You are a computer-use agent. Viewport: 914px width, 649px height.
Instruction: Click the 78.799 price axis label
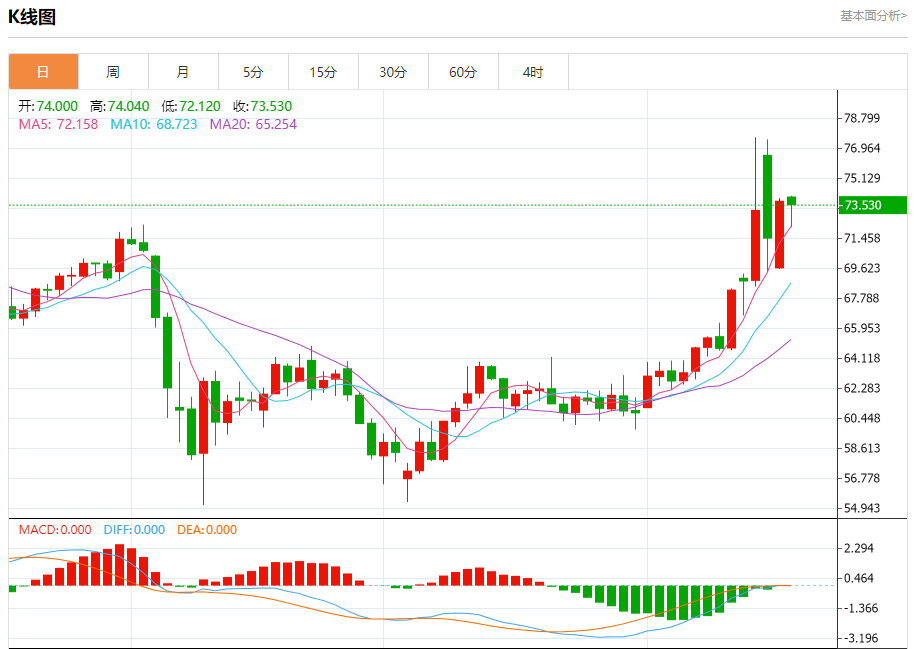point(861,118)
